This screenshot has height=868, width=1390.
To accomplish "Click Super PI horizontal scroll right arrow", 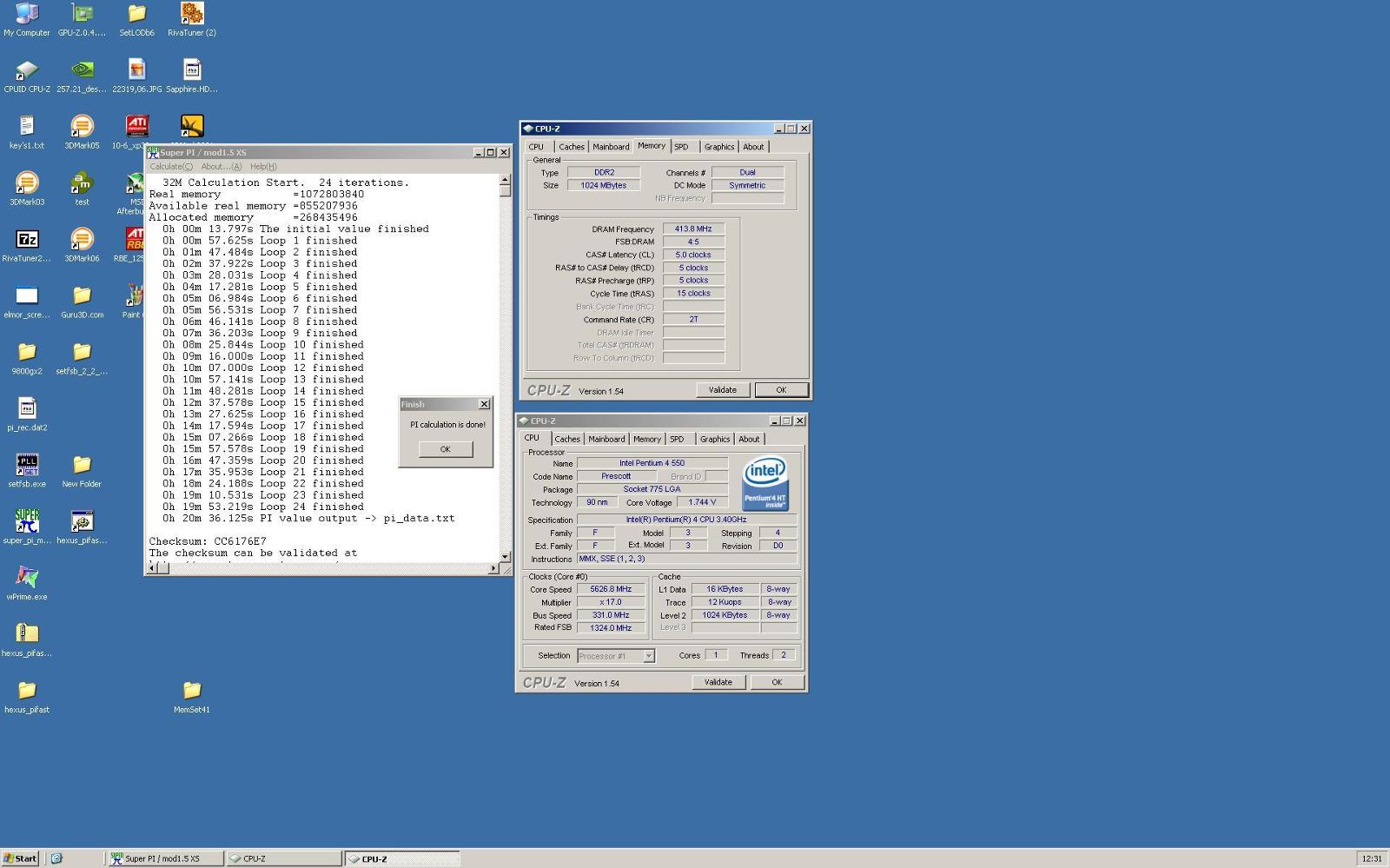I will [x=493, y=568].
